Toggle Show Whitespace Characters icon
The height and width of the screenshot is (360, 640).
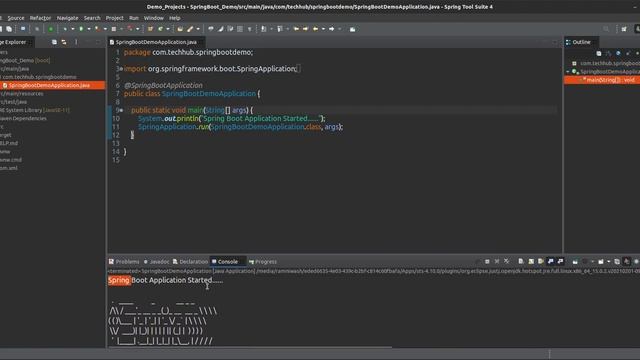pyautogui.click(x=250, y=29)
